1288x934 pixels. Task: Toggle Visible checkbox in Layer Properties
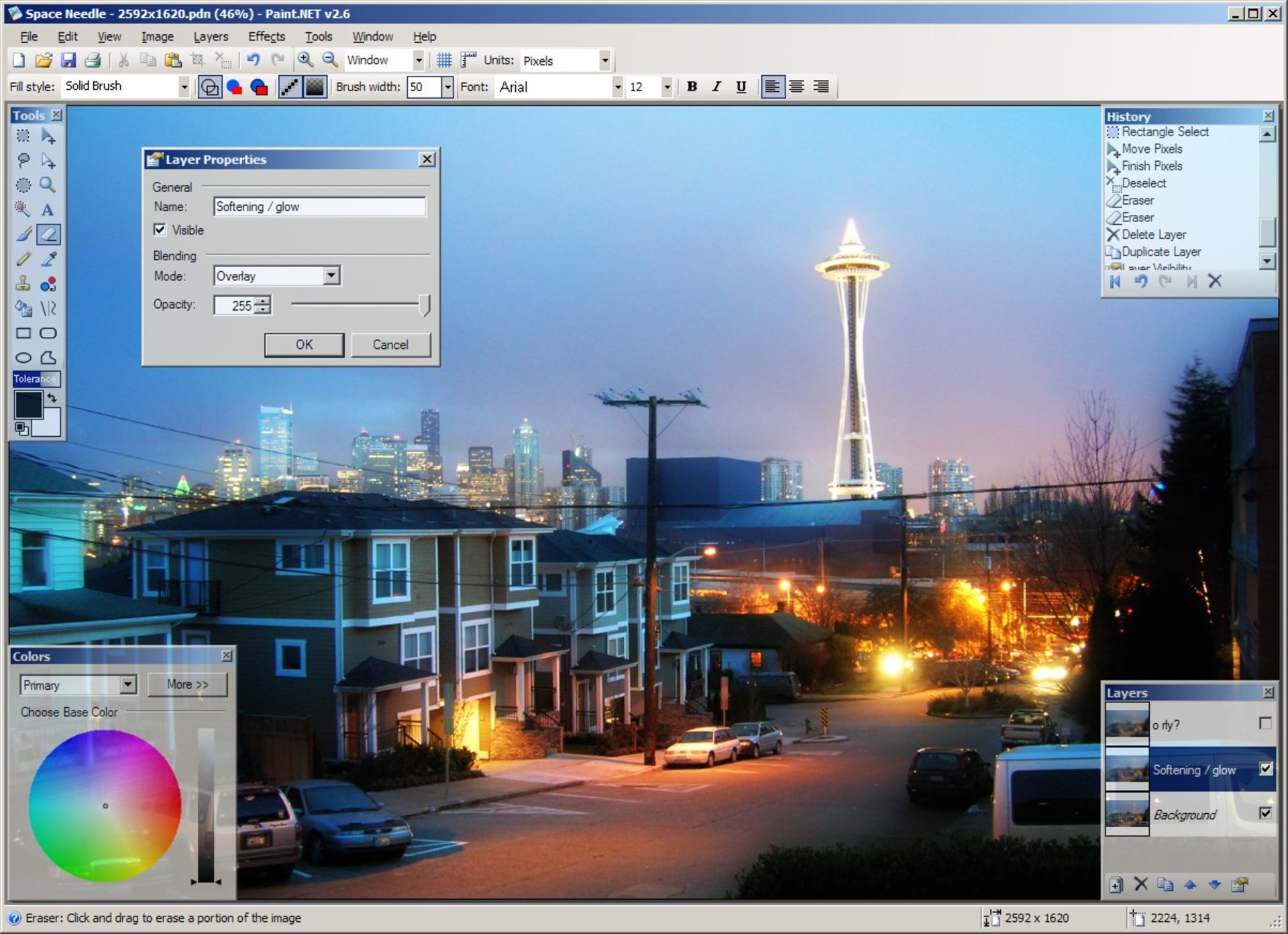pyautogui.click(x=161, y=229)
